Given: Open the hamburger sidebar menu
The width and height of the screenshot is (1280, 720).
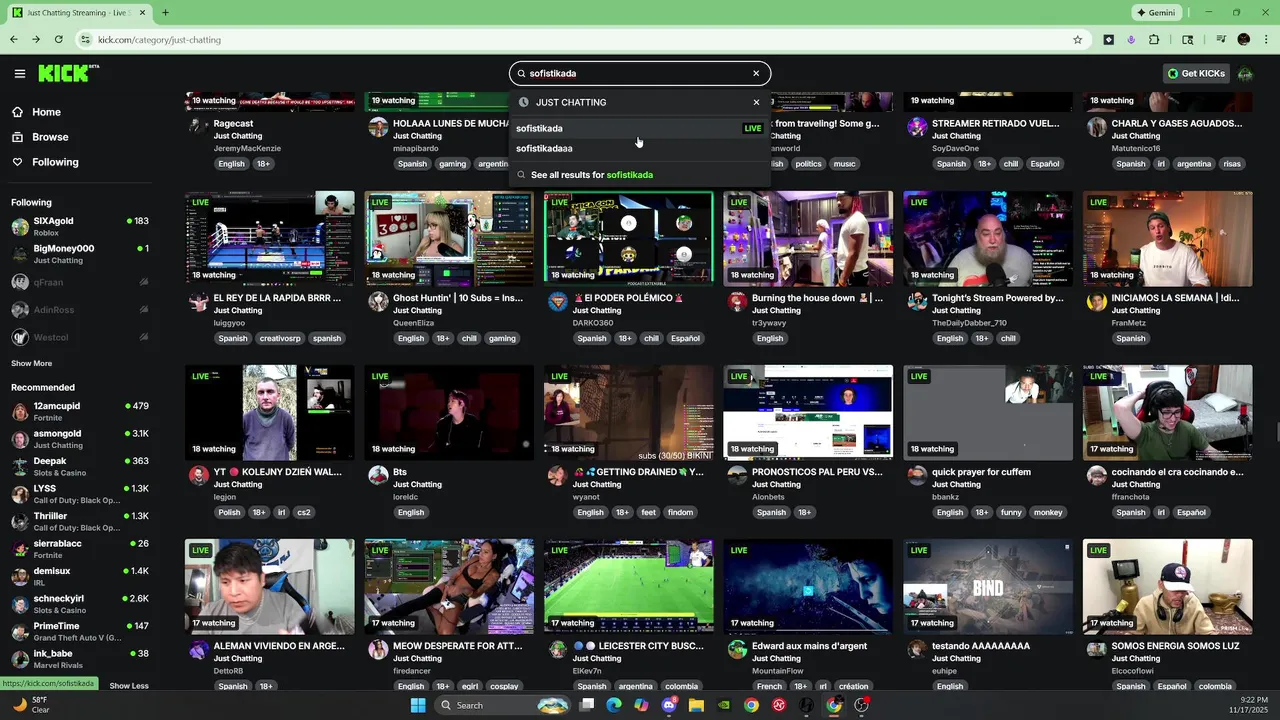Looking at the screenshot, I should point(19,73).
